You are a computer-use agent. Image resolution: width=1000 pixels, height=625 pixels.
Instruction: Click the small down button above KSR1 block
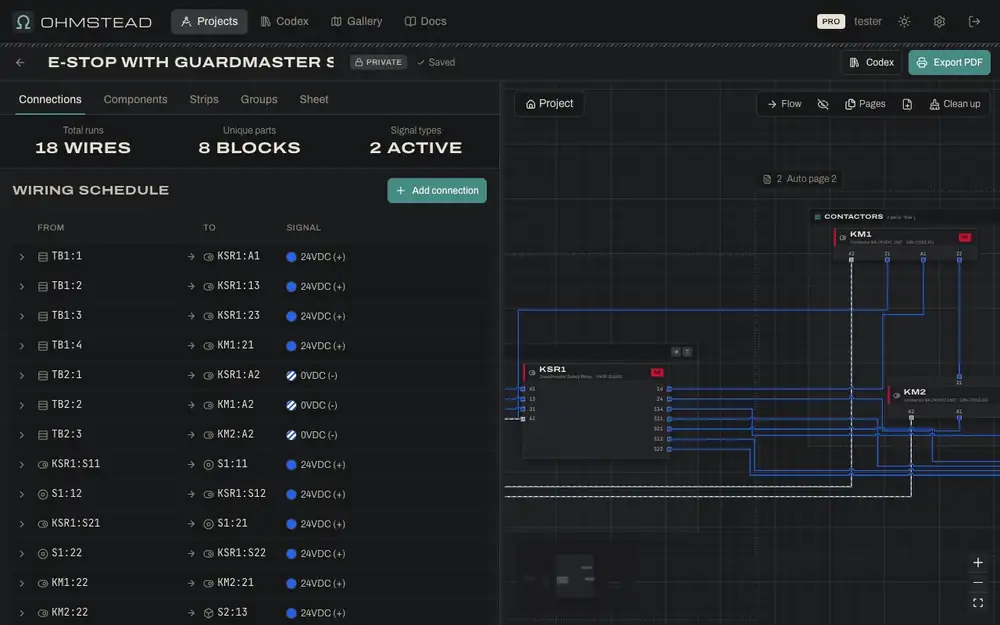[688, 352]
